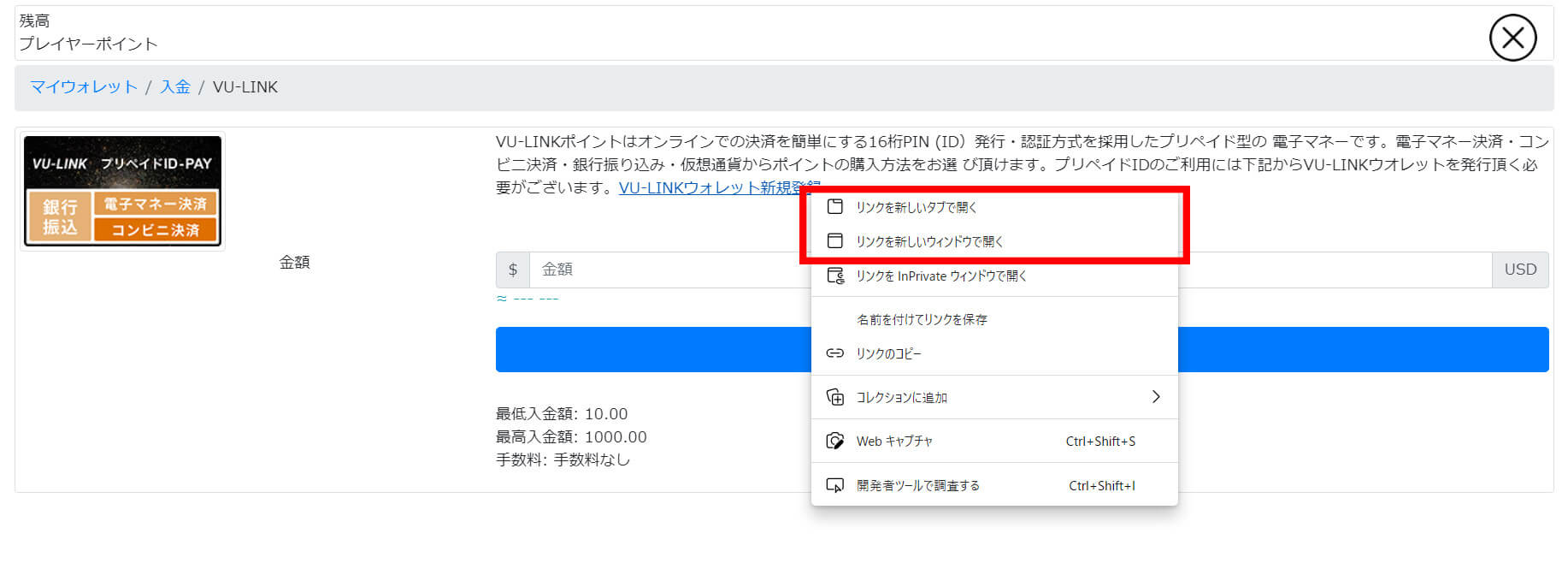
Task: Click the VU-LINK プリペイドID-PAY logo image
Action: click(122, 191)
